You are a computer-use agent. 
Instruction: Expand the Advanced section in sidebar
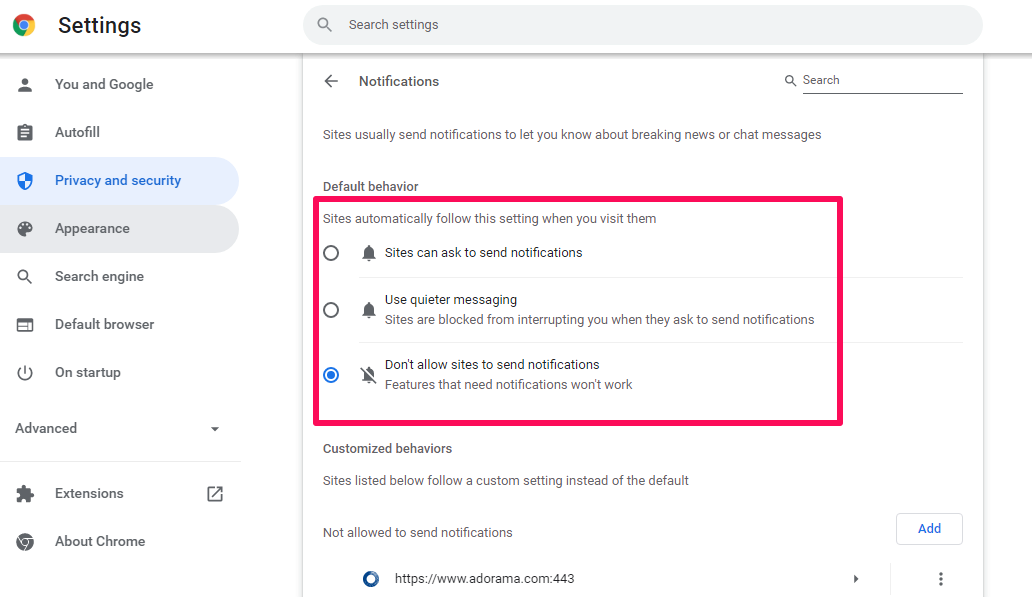click(119, 428)
